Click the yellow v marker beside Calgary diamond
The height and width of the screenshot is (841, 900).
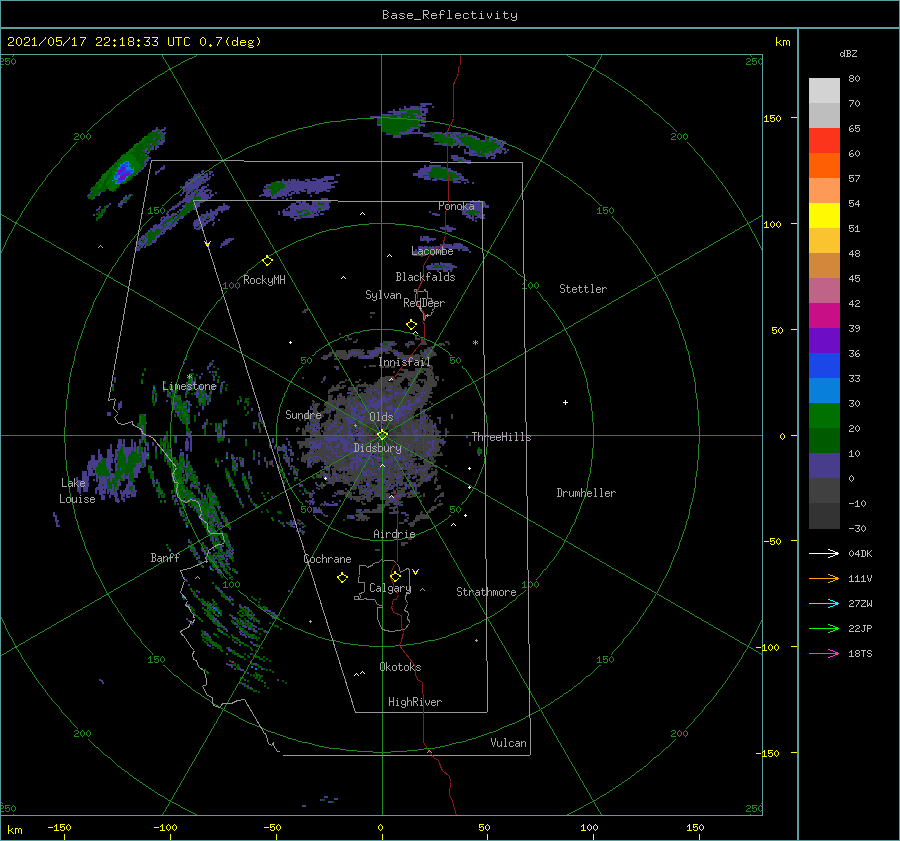(415, 572)
